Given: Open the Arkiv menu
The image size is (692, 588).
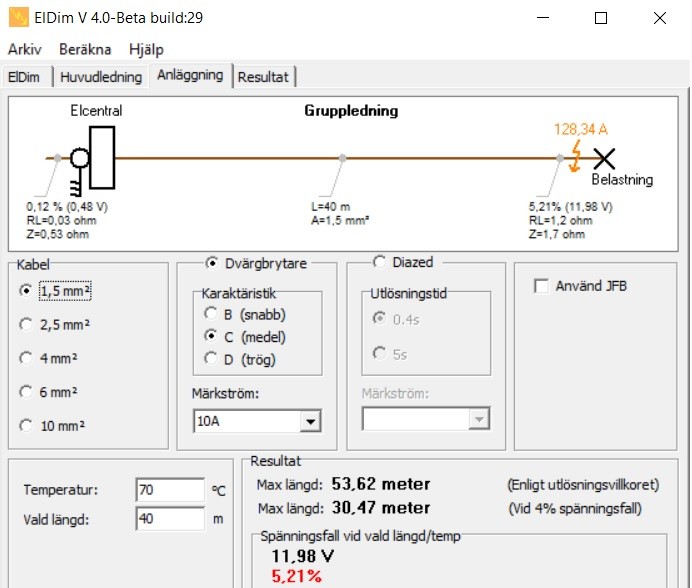Looking at the screenshot, I should click(x=25, y=49).
